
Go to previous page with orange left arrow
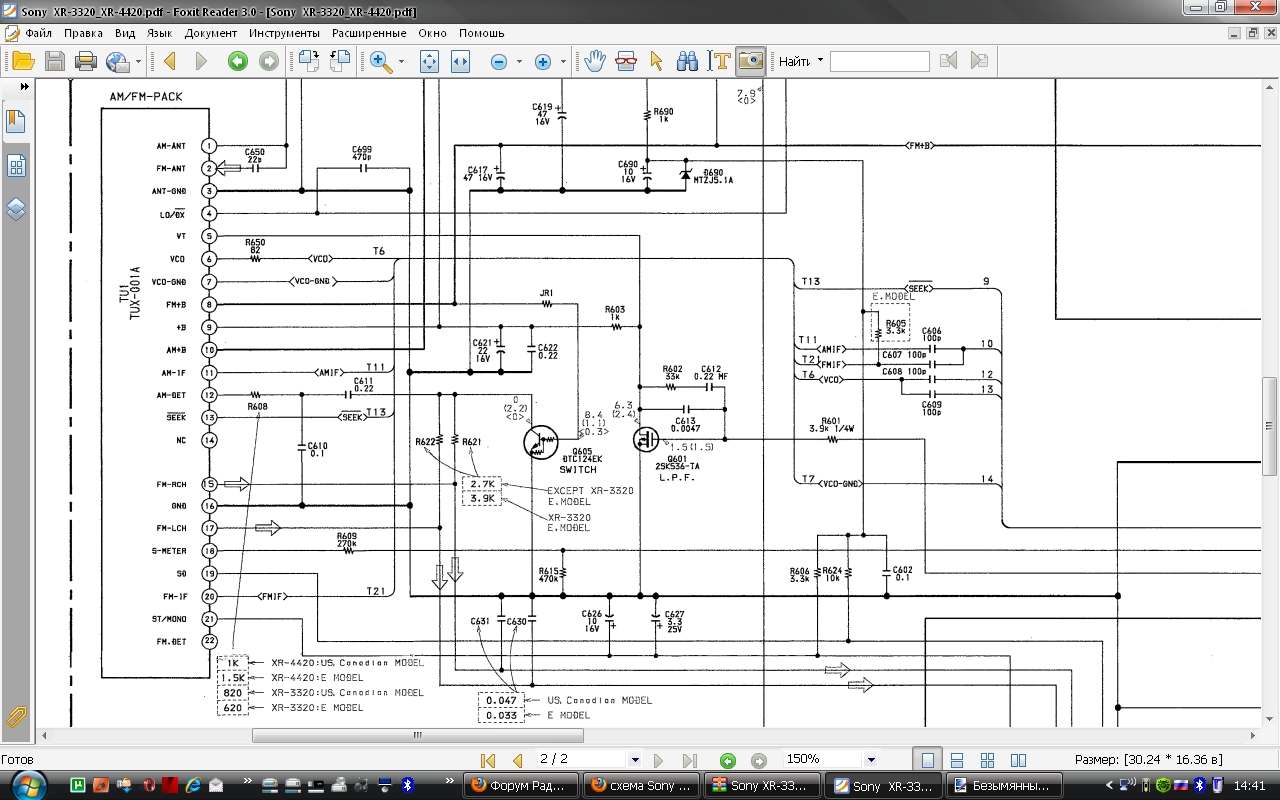point(169,61)
